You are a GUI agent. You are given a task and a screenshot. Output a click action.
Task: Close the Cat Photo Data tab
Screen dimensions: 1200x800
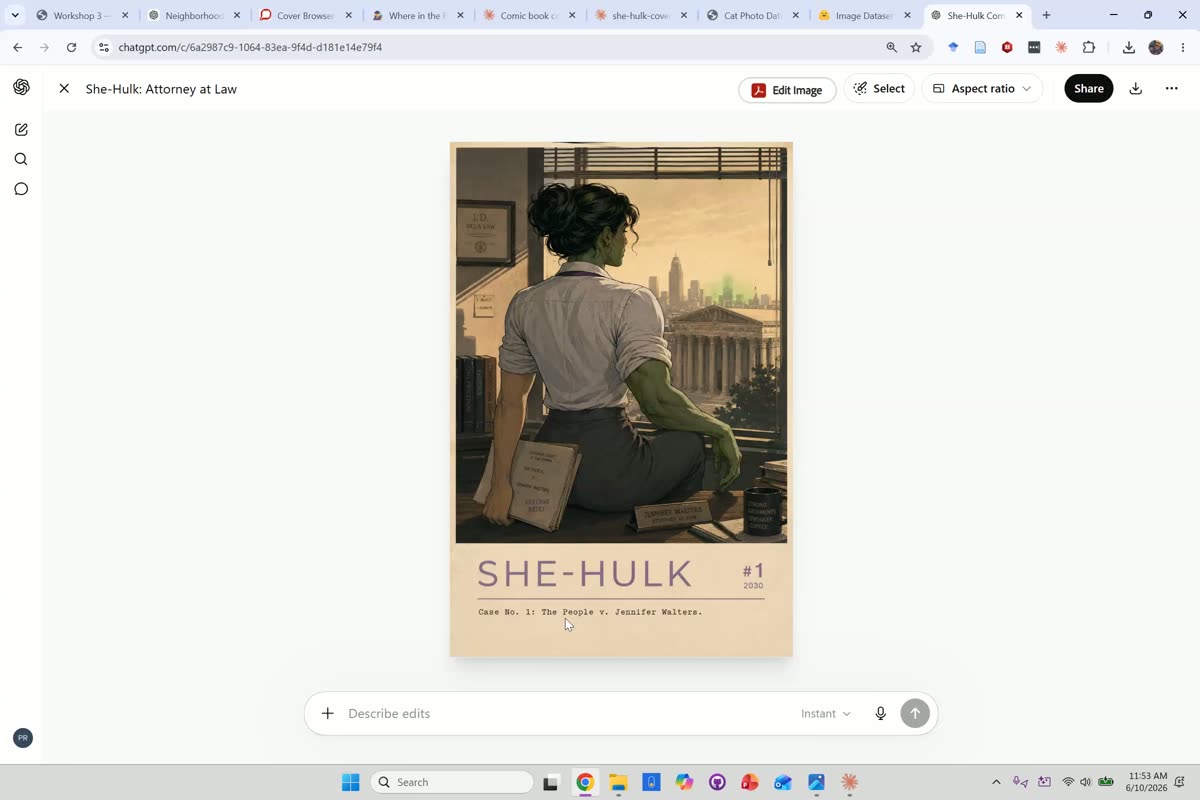tap(796, 15)
